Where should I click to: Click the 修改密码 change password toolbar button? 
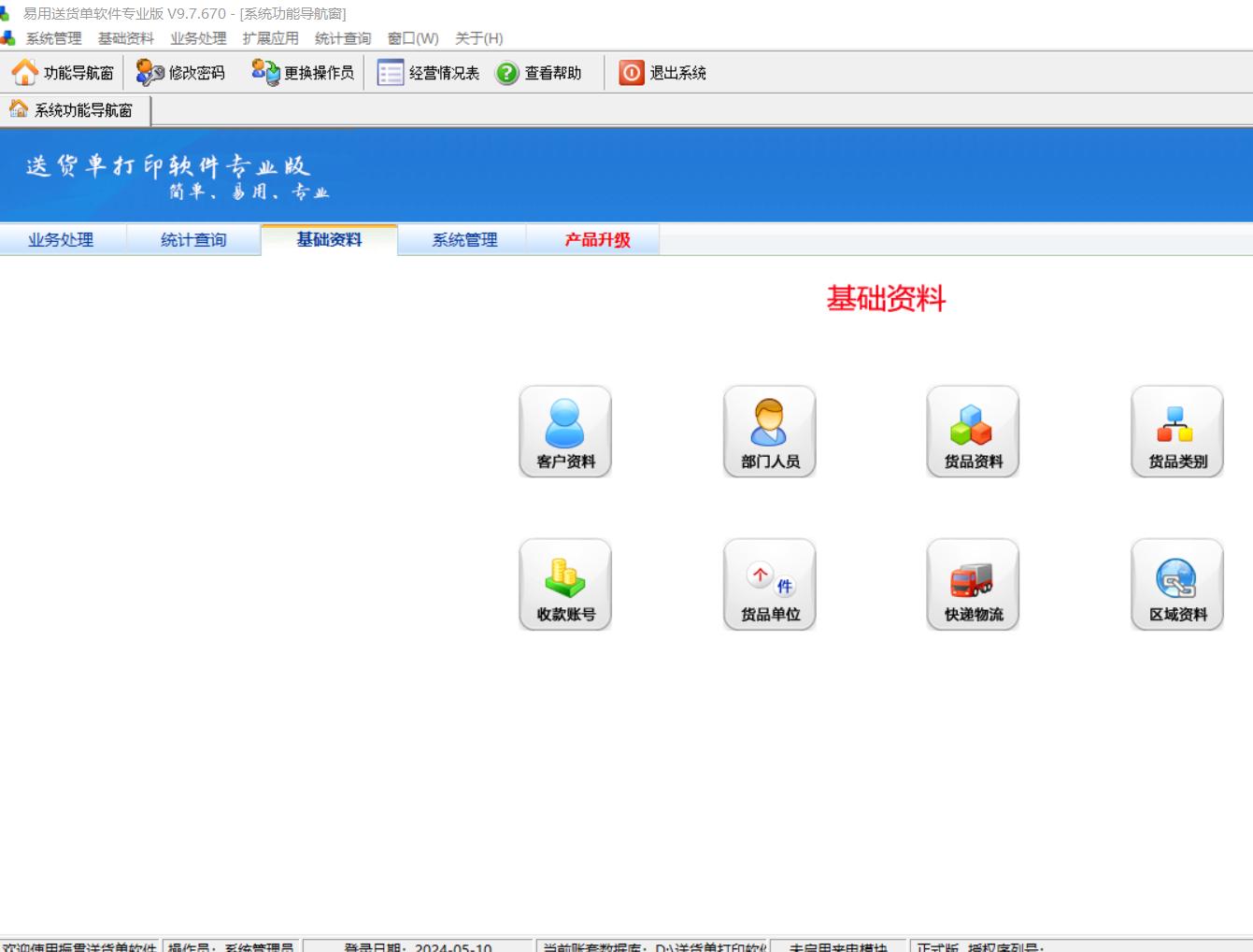pos(180,73)
